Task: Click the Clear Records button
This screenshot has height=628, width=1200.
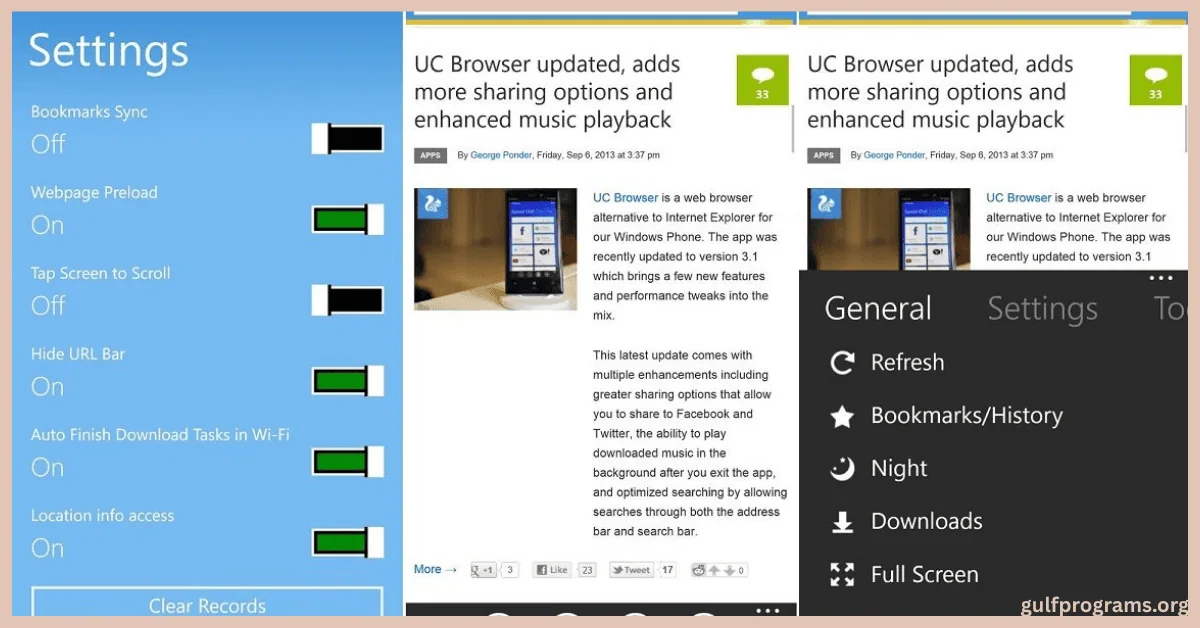Action: tap(205, 605)
